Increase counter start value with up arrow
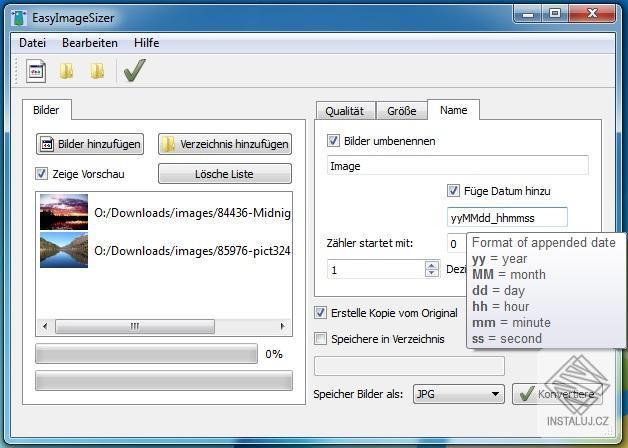628x448 pixels. 431,265
